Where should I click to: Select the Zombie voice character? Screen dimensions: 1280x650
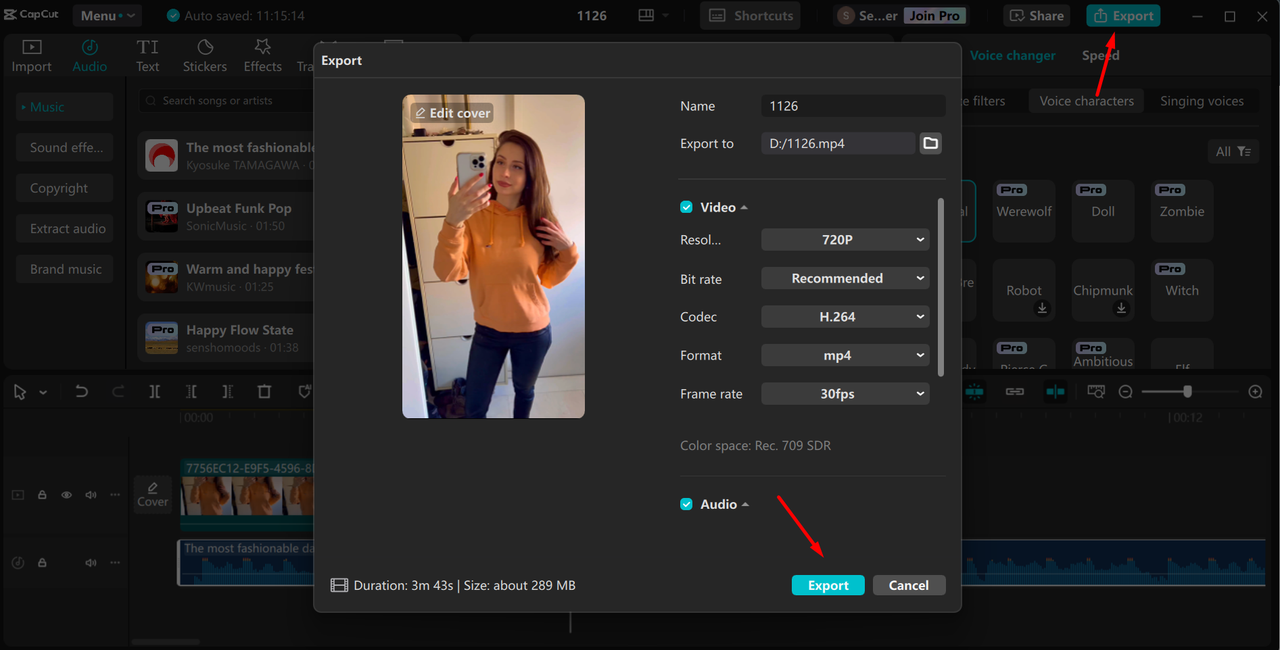pyautogui.click(x=1182, y=211)
